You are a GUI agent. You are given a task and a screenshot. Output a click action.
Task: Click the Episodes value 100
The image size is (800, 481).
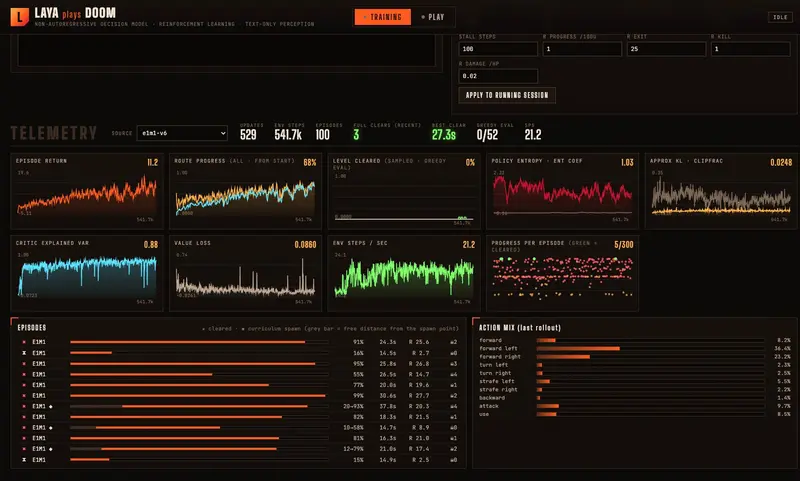[322, 135]
